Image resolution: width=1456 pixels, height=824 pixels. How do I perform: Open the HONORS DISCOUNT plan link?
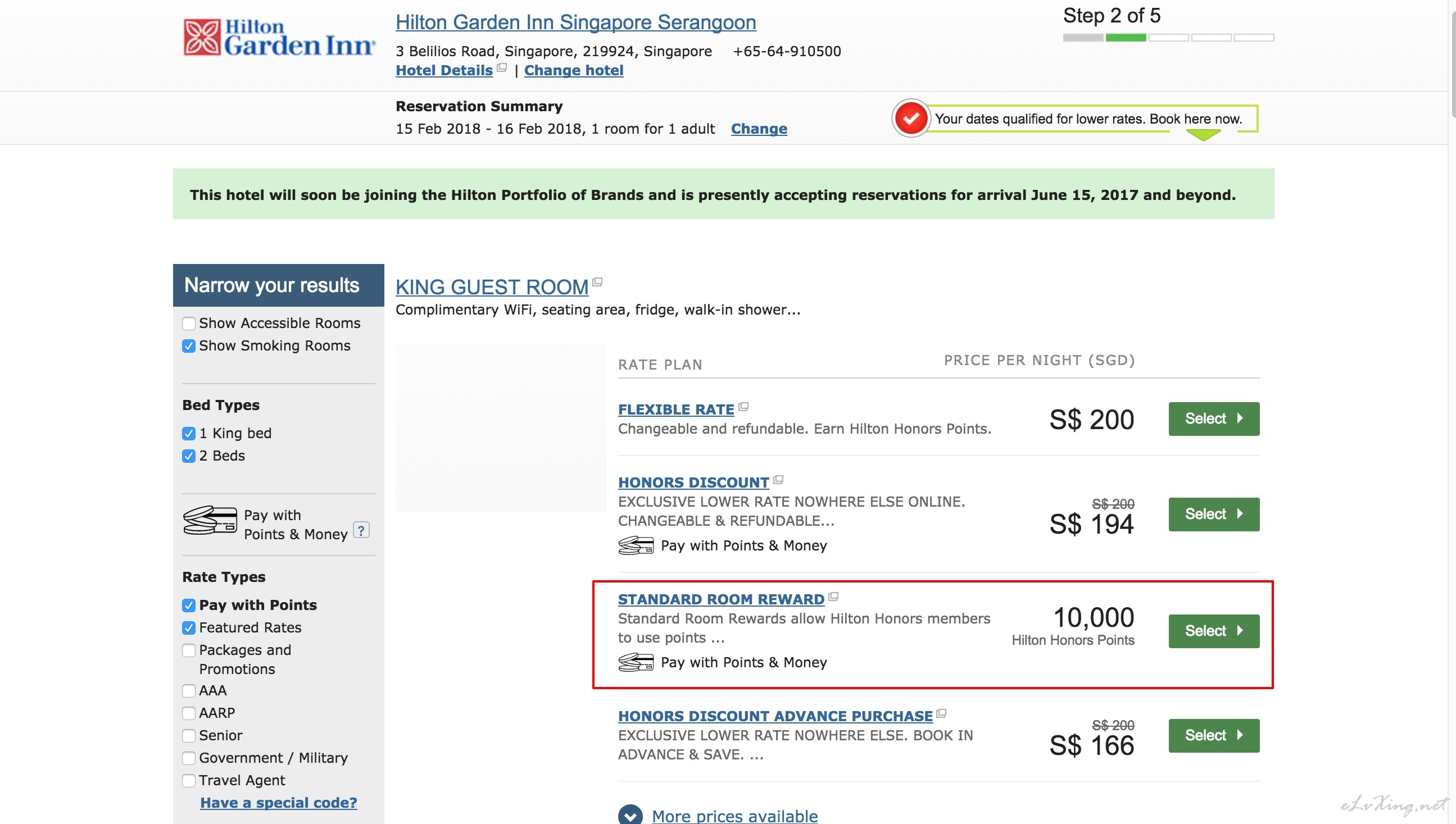(x=693, y=482)
